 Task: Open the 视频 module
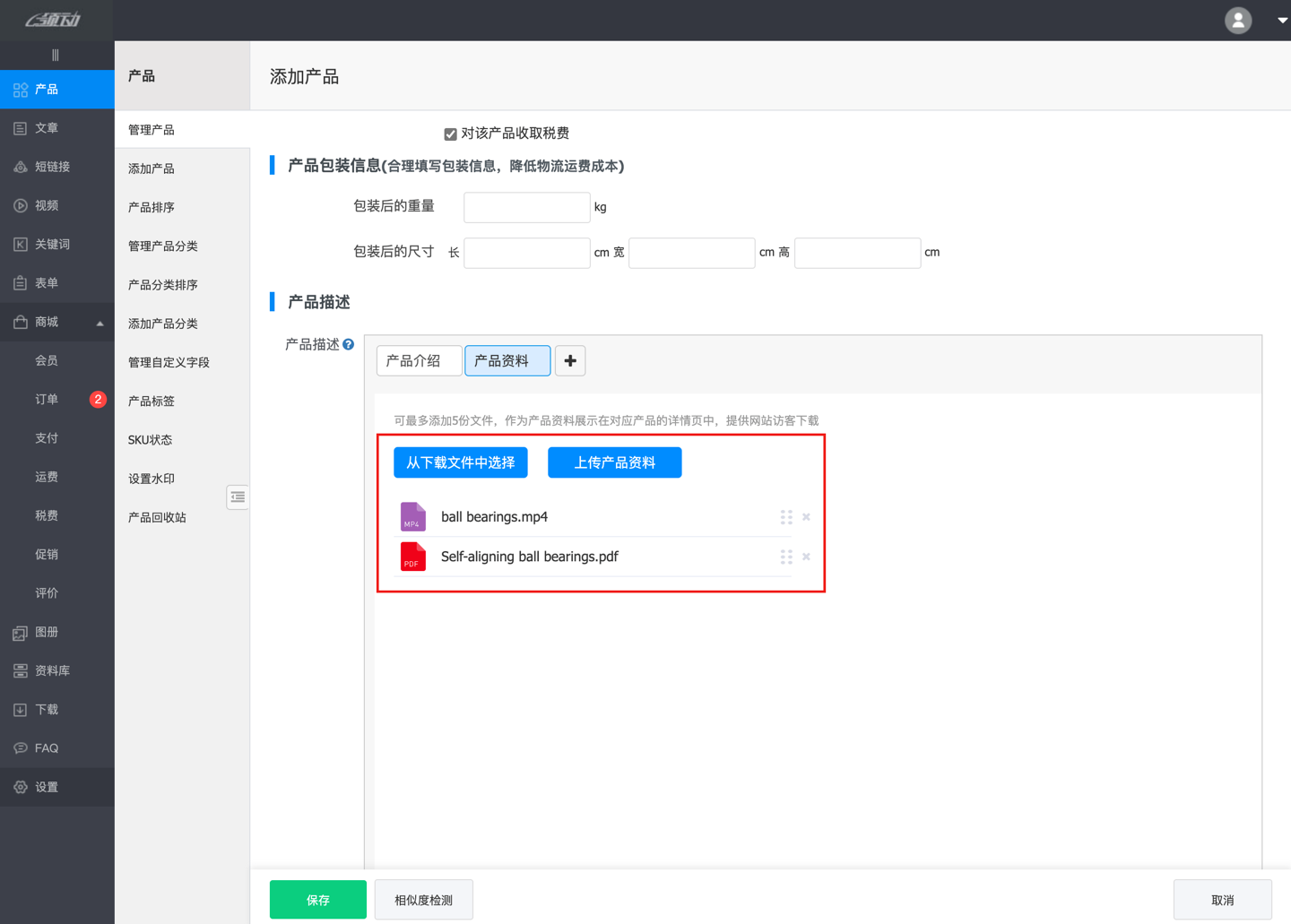45,204
